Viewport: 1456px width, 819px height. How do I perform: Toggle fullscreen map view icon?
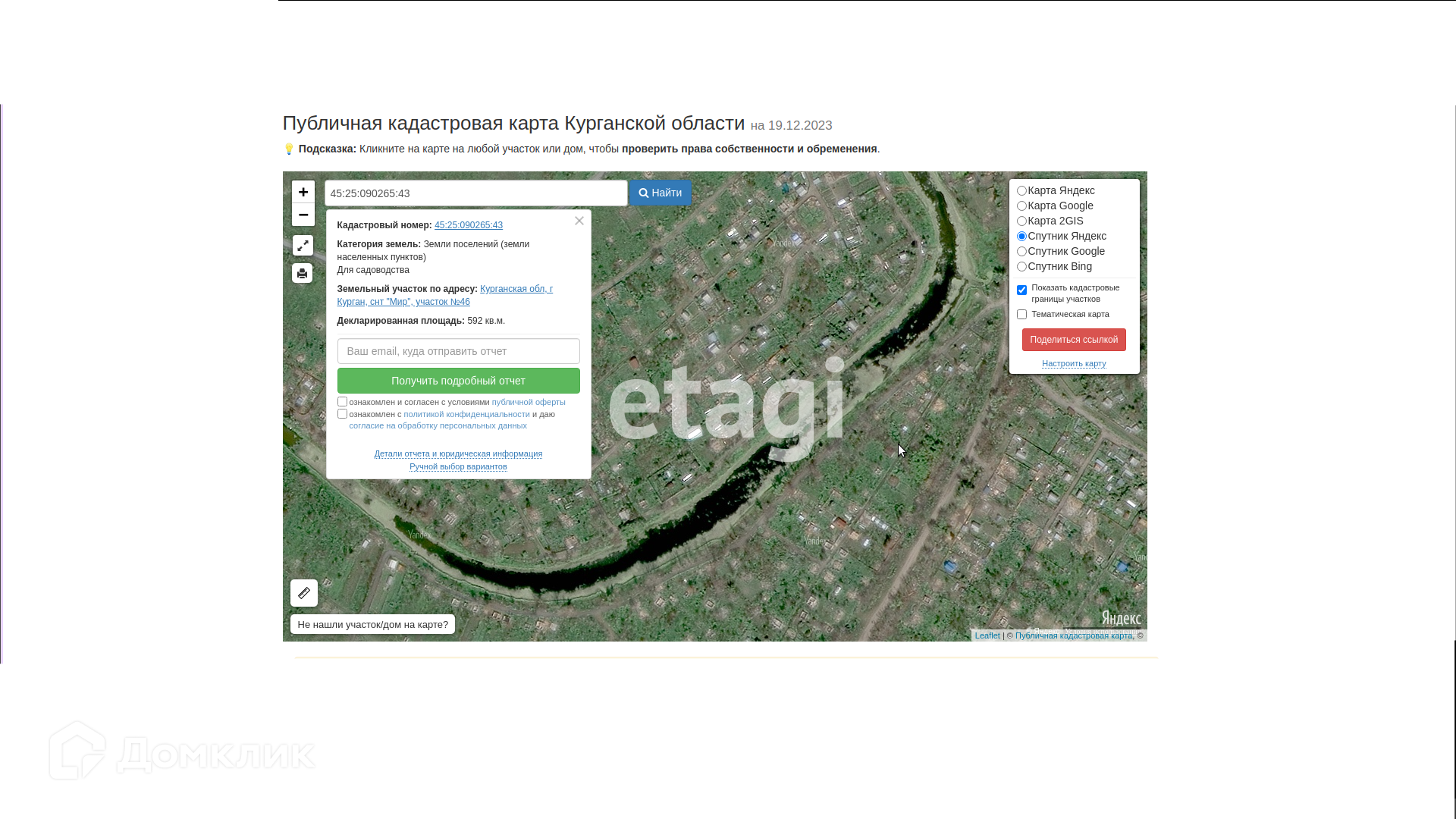point(303,246)
